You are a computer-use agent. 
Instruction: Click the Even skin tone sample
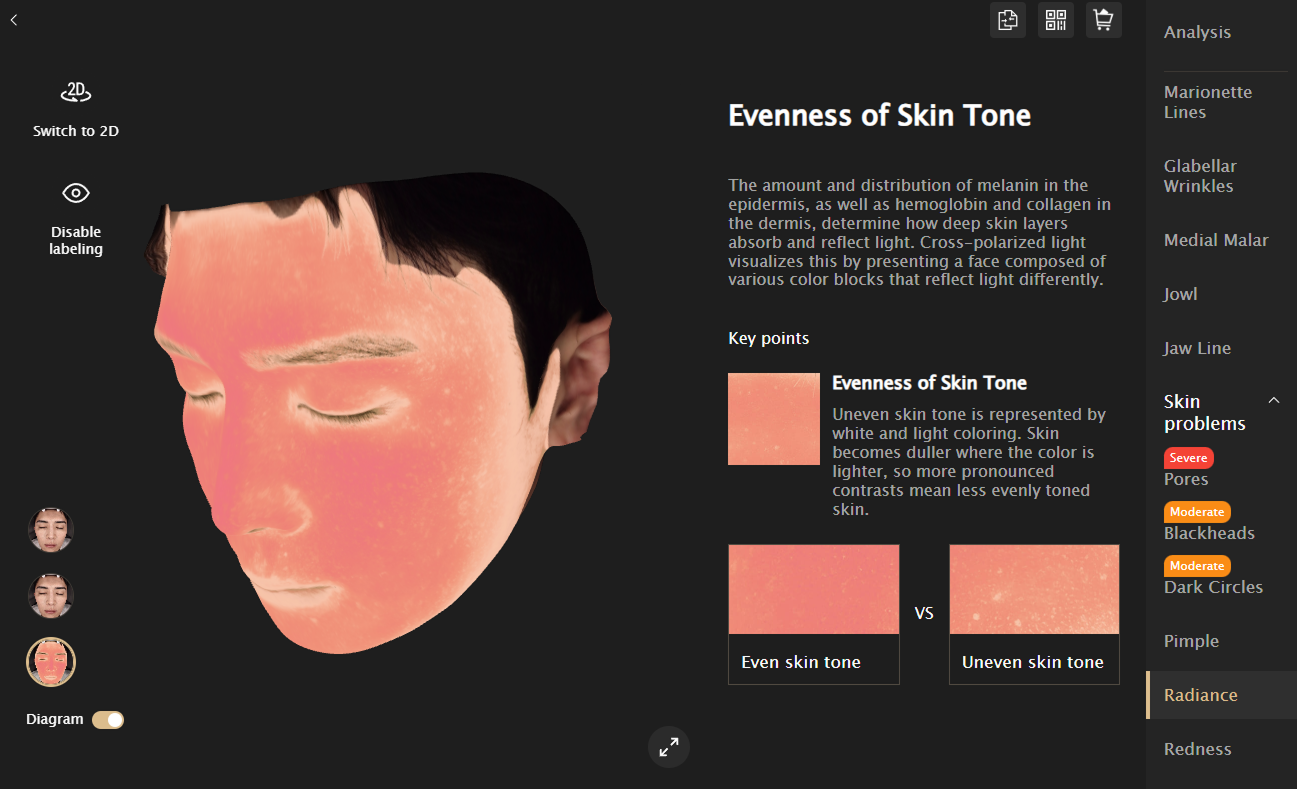pyautogui.click(x=814, y=614)
